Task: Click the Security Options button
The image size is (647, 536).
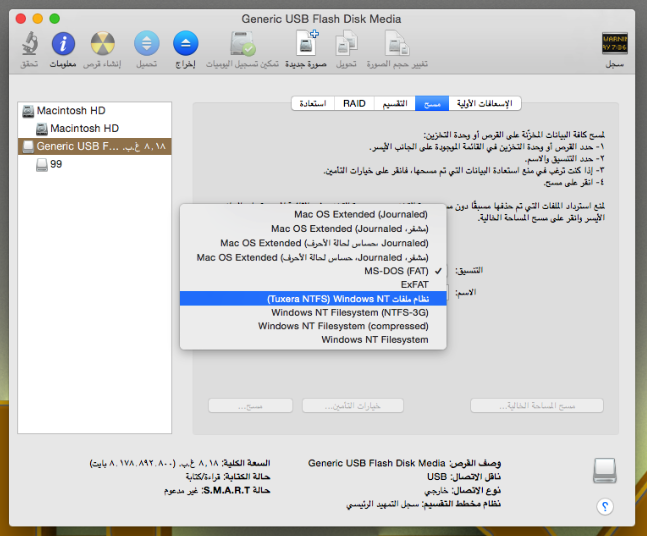Action: pyautogui.click(x=353, y=406)
